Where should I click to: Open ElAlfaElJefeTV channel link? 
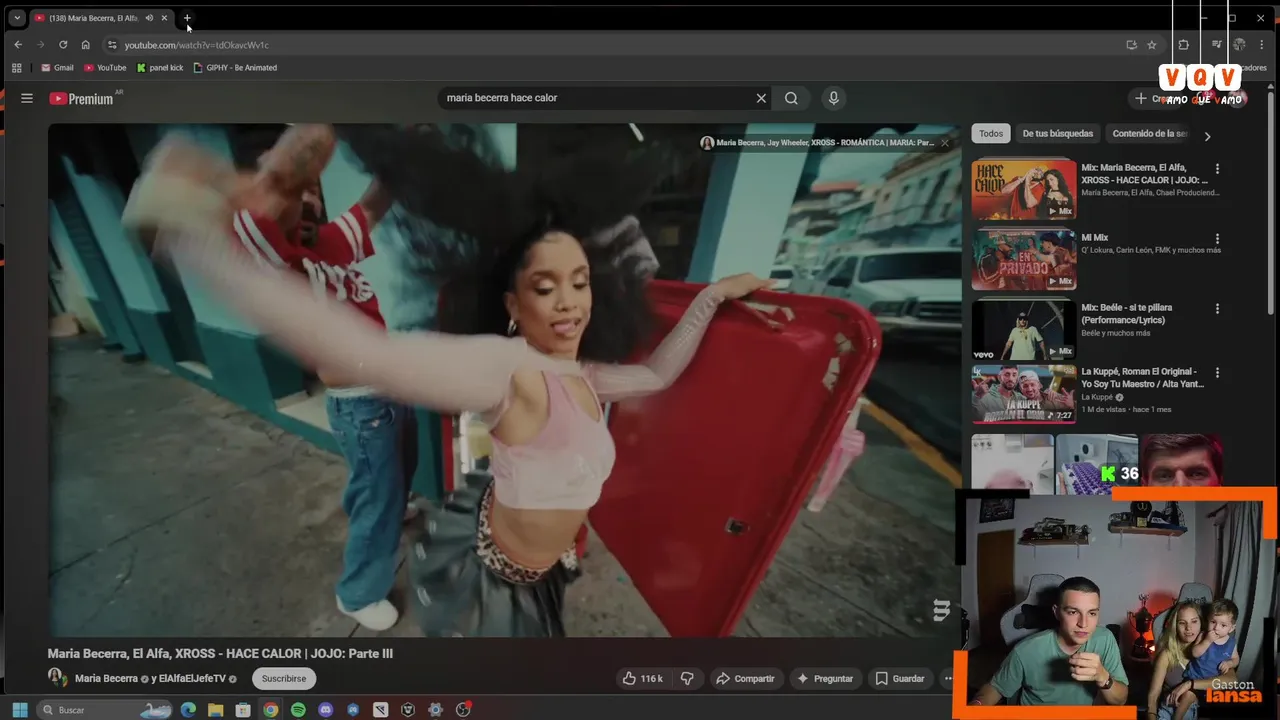tap(192, 678)
